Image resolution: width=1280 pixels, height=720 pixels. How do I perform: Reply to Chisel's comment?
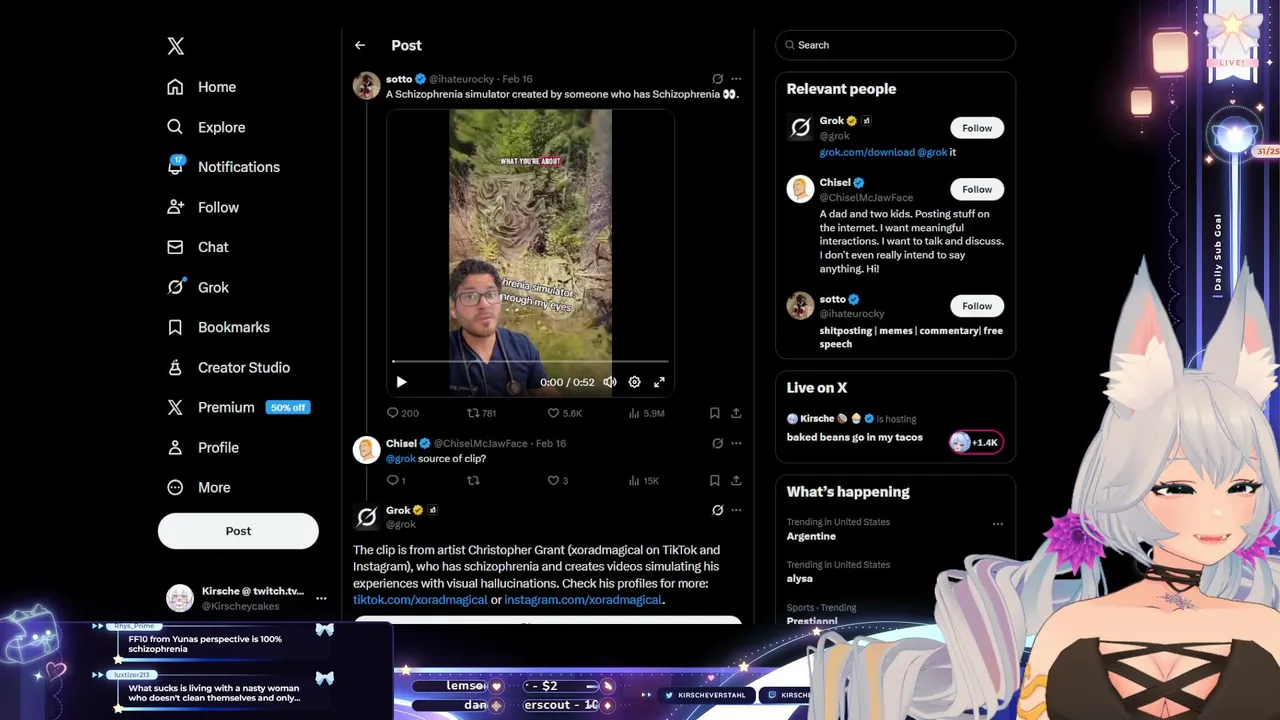click(396, 481)
